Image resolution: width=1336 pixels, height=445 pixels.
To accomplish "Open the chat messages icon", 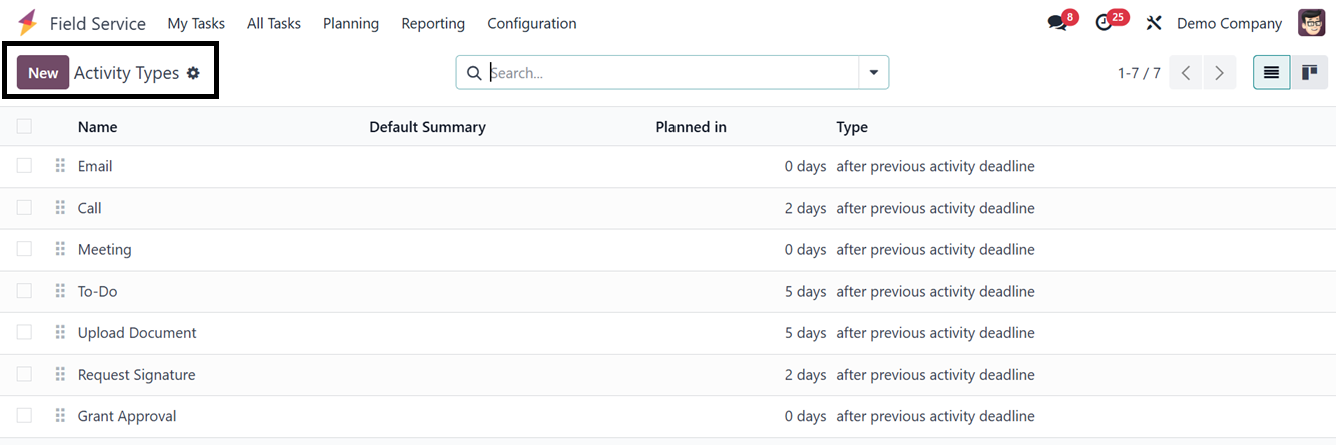I will 1057,23.
